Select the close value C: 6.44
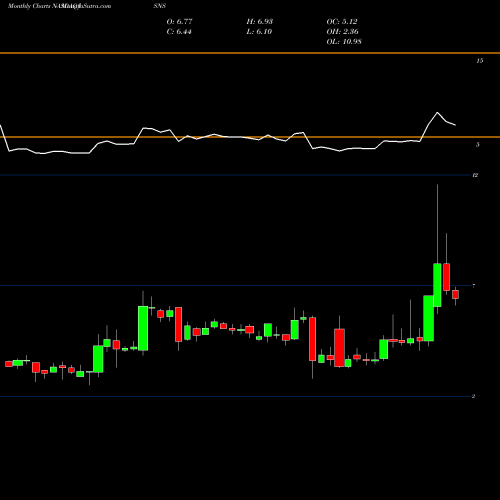Image resolution: width=500 pixels, height=500 pixels. click(179, 32)
